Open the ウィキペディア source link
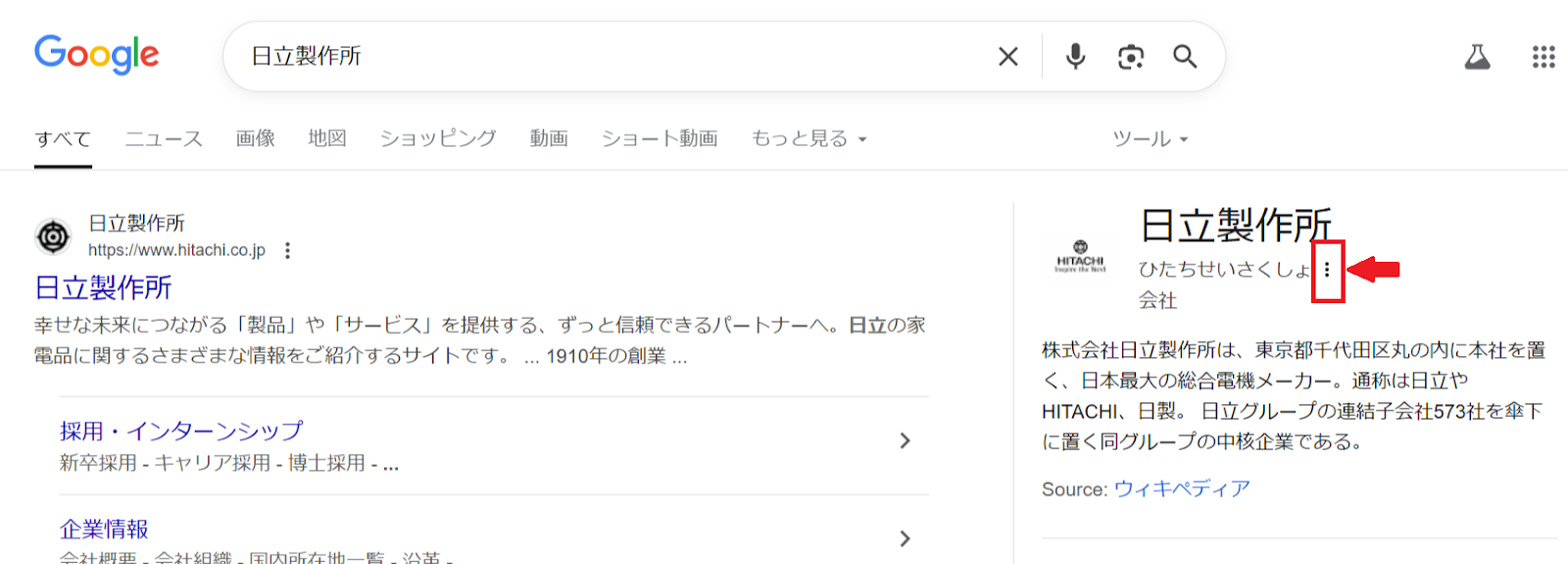Viewport: 1568px width, 564px height. pyautogui.click(x=1182, y=488)
